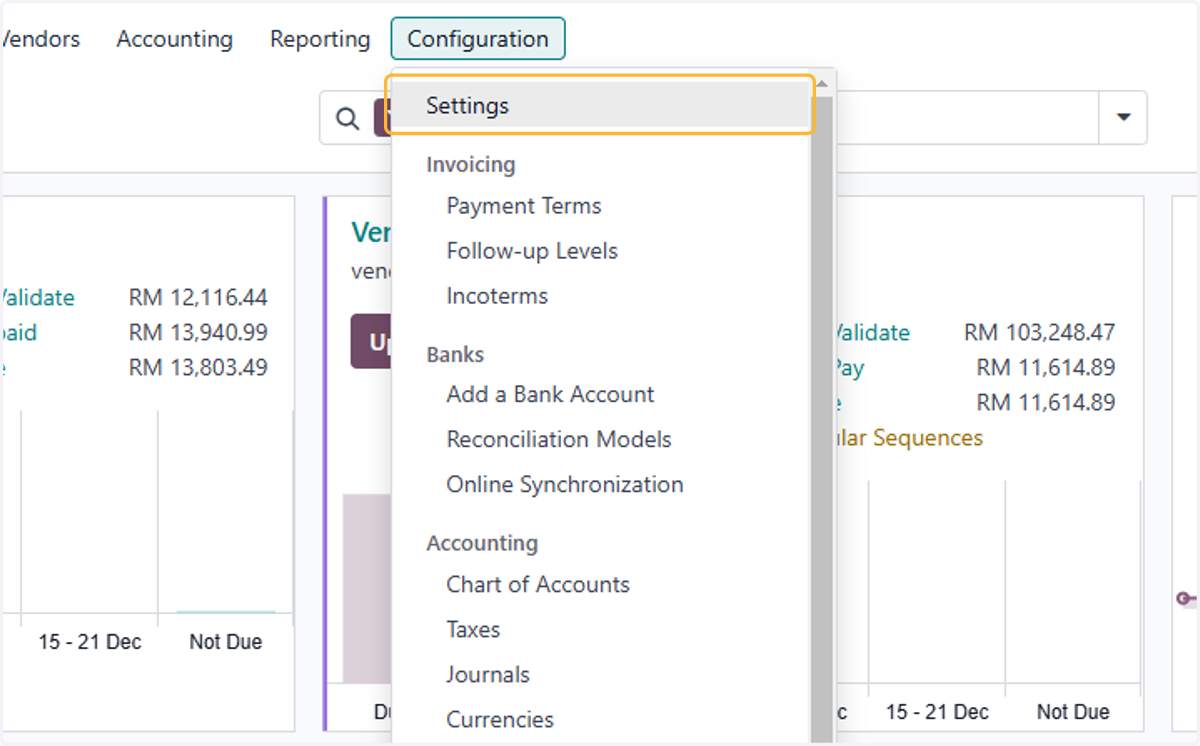Click Not Due label in right chart
The height and width of the screenshot is (746, 1200).
[x=1073, y=712]
